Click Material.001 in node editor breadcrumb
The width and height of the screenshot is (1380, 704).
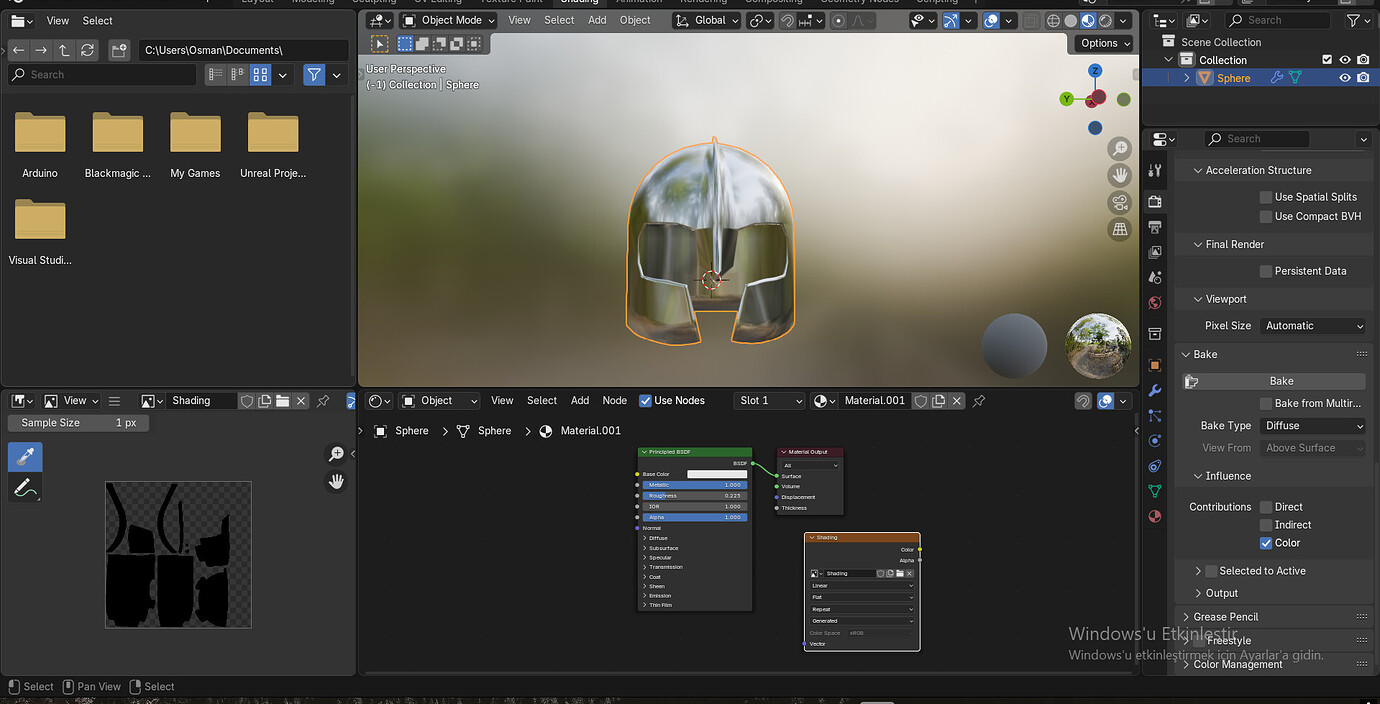click(590, 431)
